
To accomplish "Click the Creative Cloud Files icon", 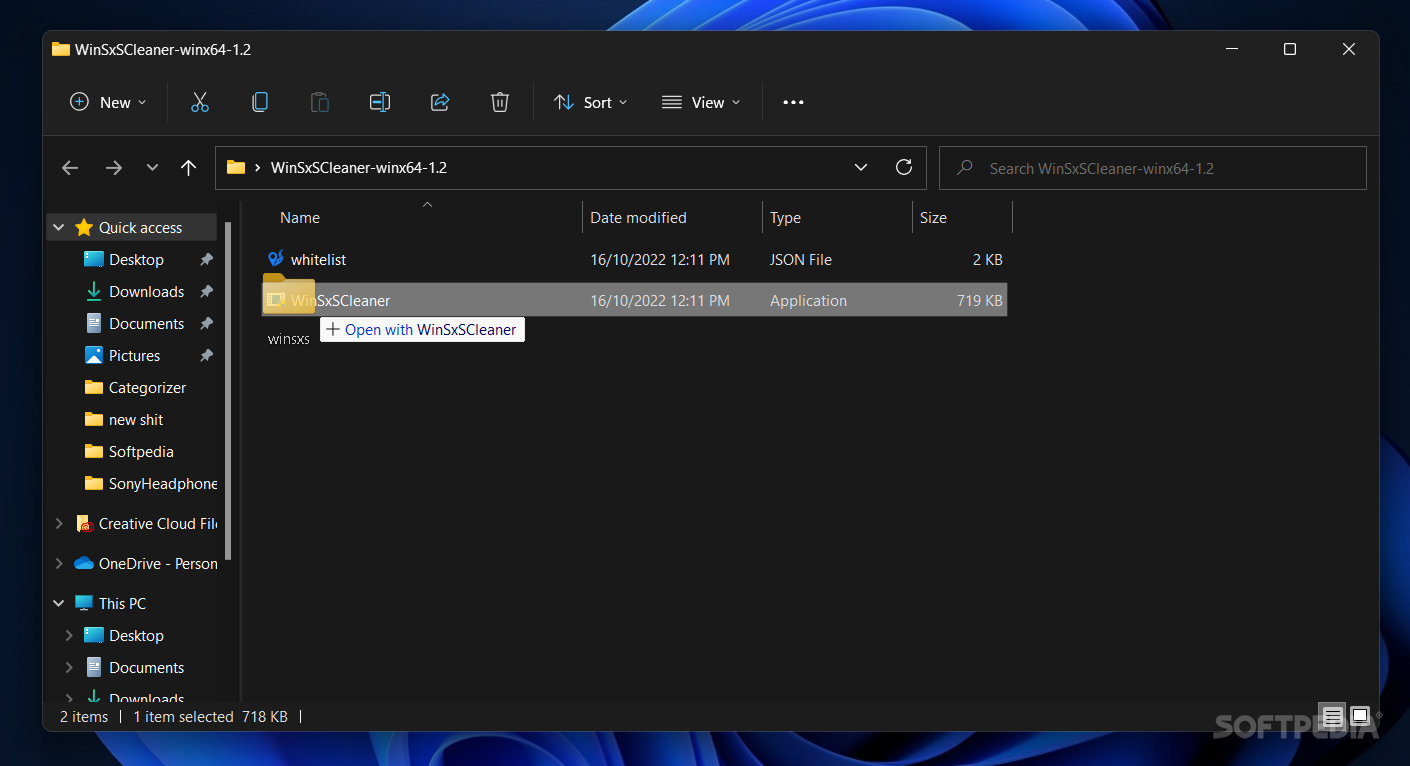I will [x=85, y=523].
